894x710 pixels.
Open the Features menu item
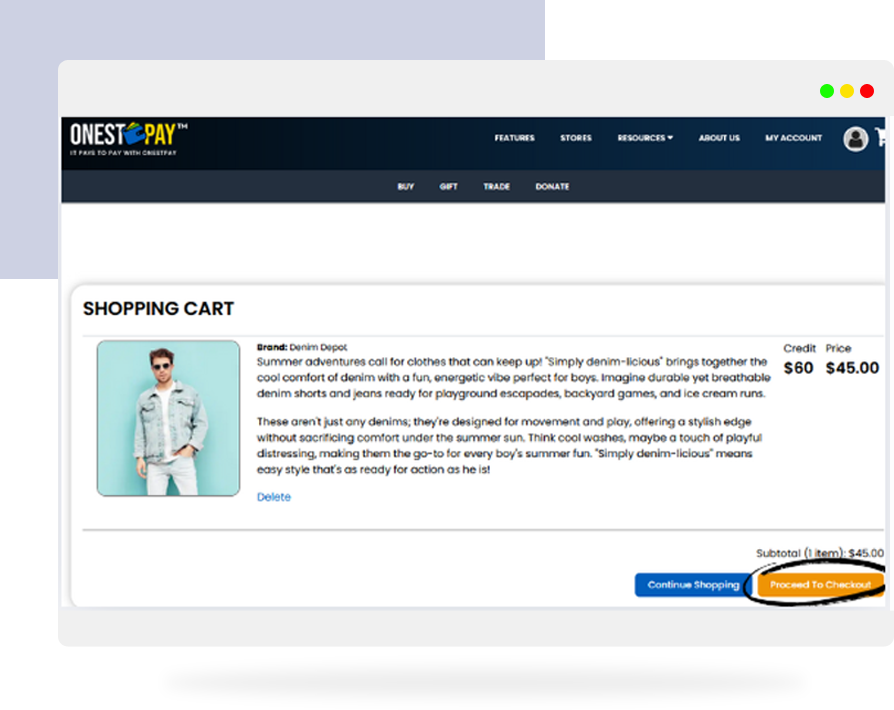click(514, 138)
